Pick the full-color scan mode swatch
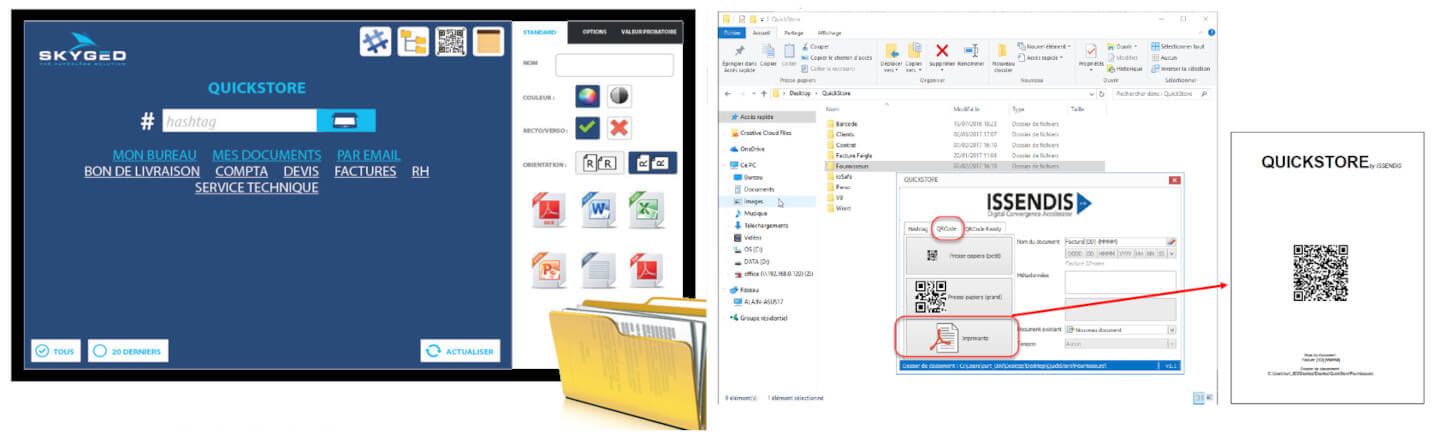Viewport: 1440px width, 444px height. 587,95
